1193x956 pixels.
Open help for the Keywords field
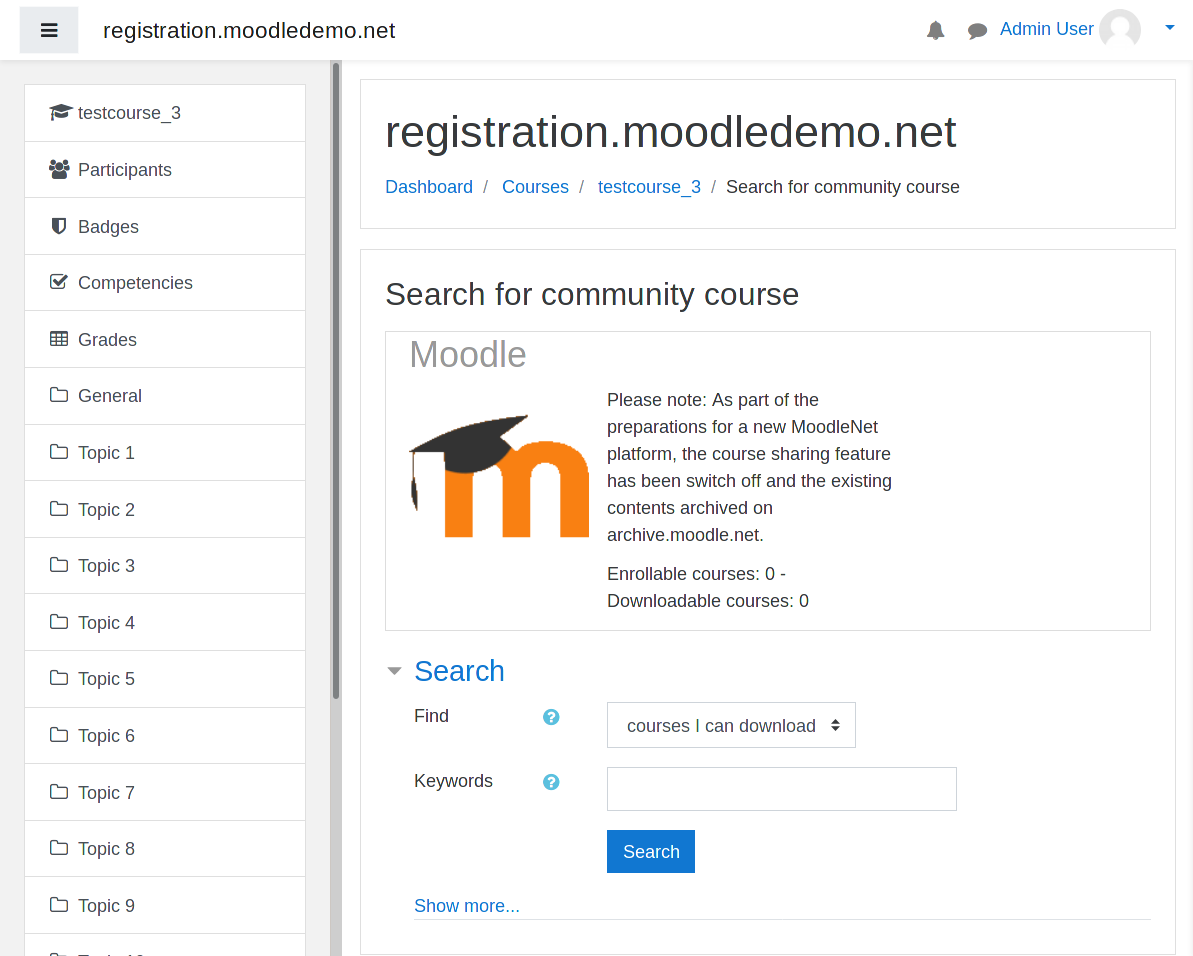pyautogui.click(x=551, y=782)
